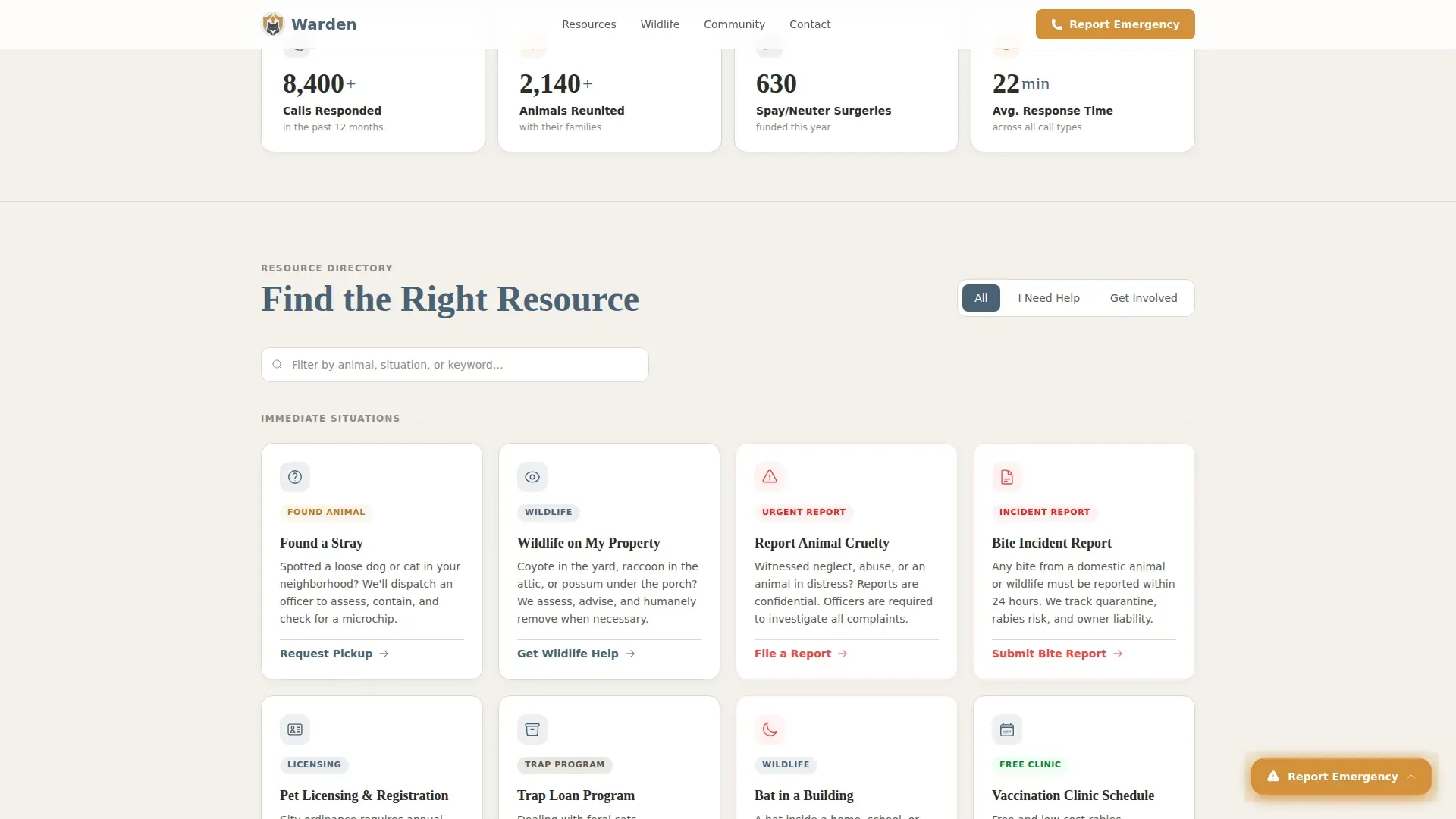Click the calendar icon on Vaccination Clinic Schedule card

(x=1007, y=730)
